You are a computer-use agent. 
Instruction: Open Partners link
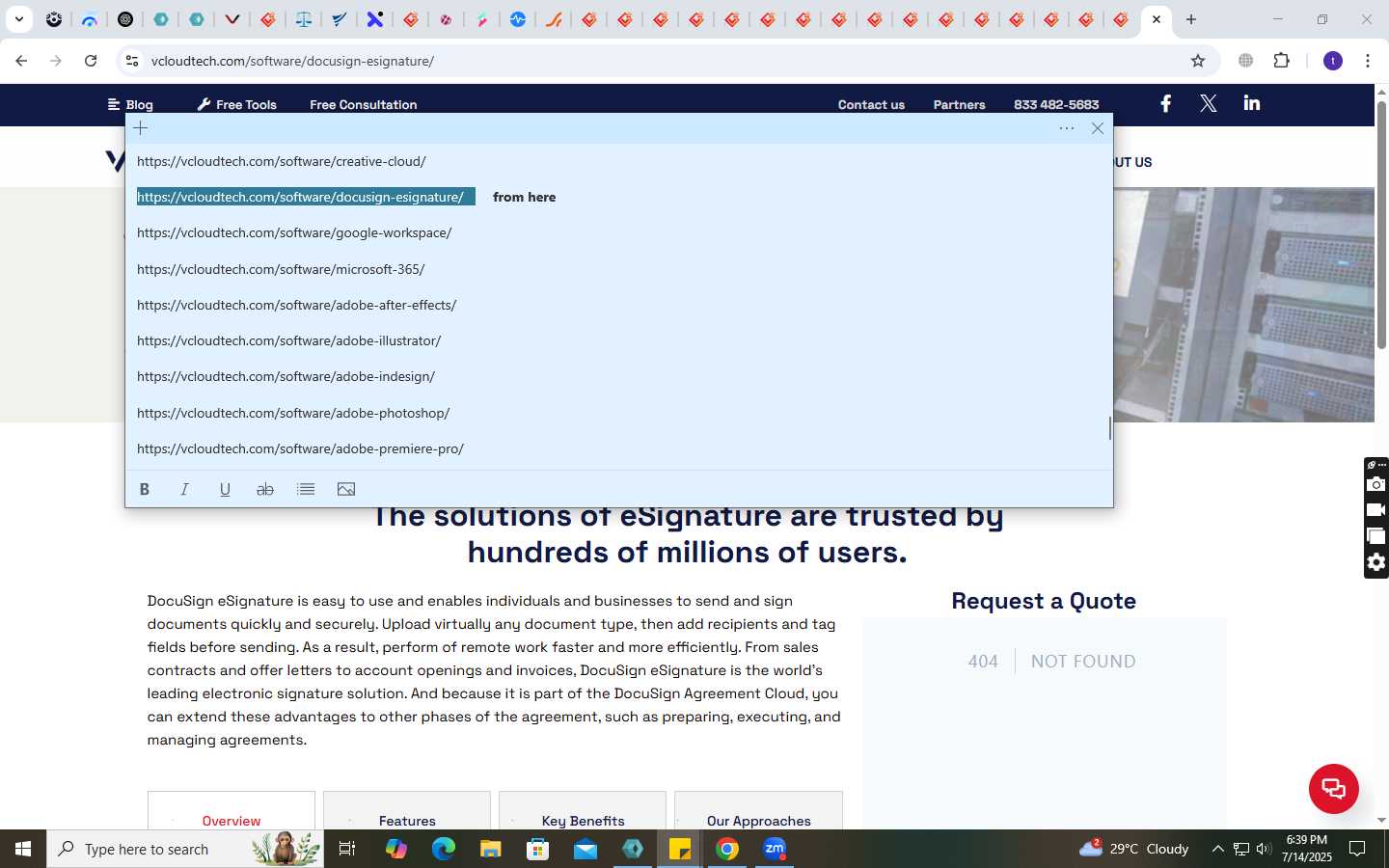click(959, 104)
